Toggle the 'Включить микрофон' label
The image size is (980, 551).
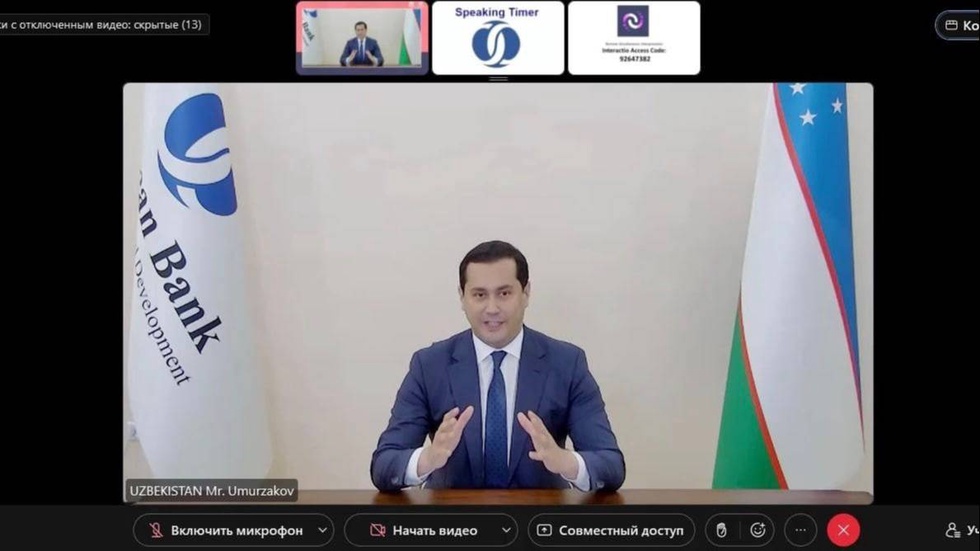coord(236,530)
